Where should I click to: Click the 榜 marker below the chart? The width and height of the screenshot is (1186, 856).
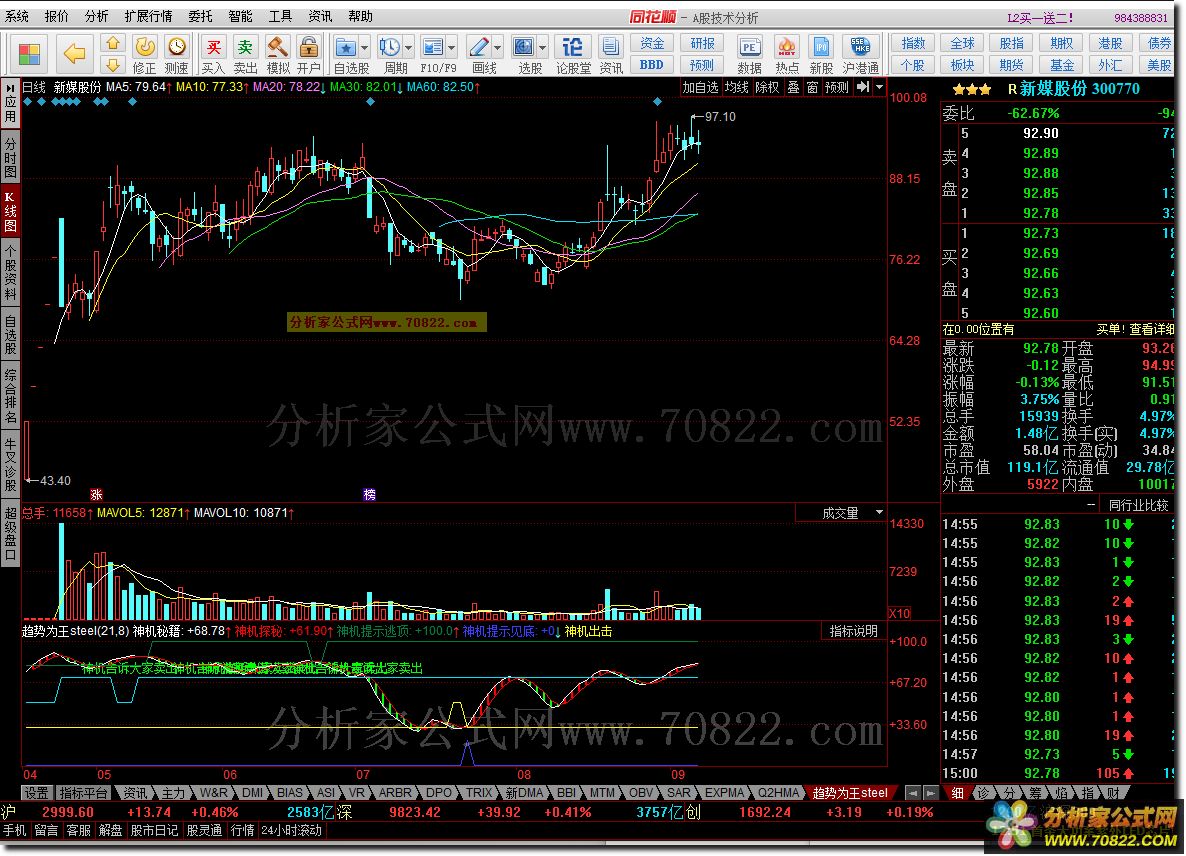click(x=369, y=495)
